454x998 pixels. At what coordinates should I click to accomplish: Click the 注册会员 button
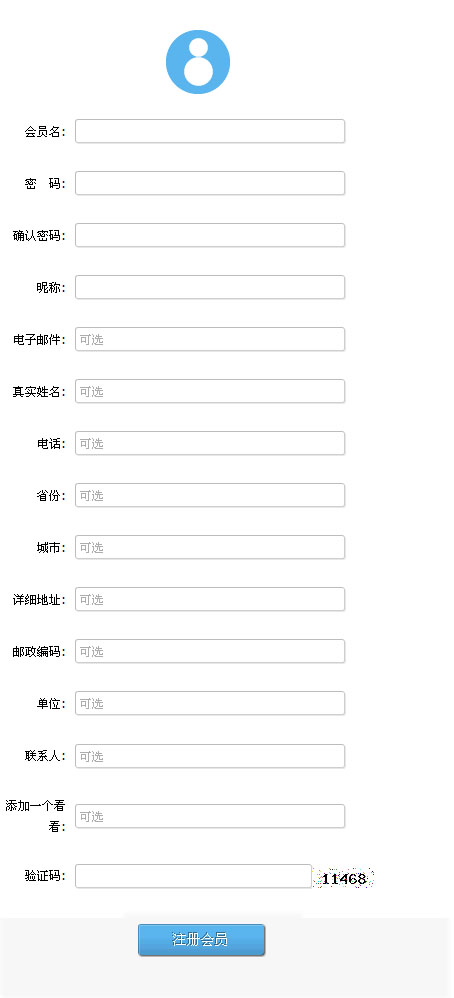pyautogui.click(x=201, y=940)
